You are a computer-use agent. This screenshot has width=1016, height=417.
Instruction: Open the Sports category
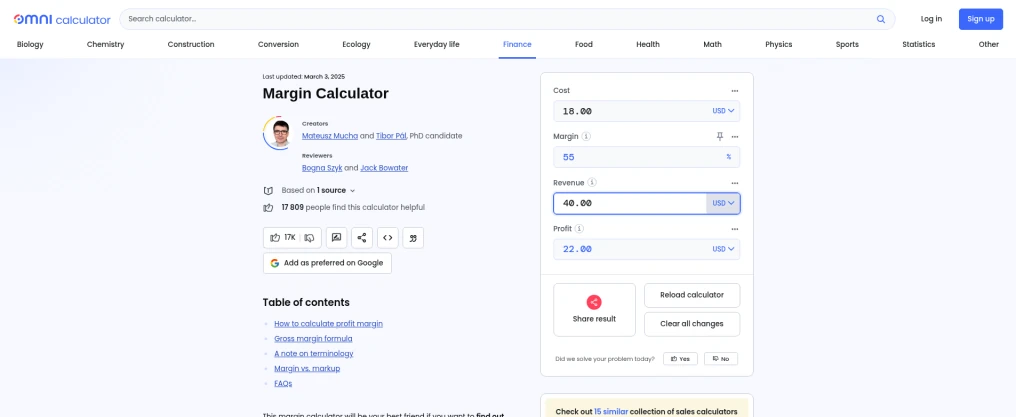847,45
